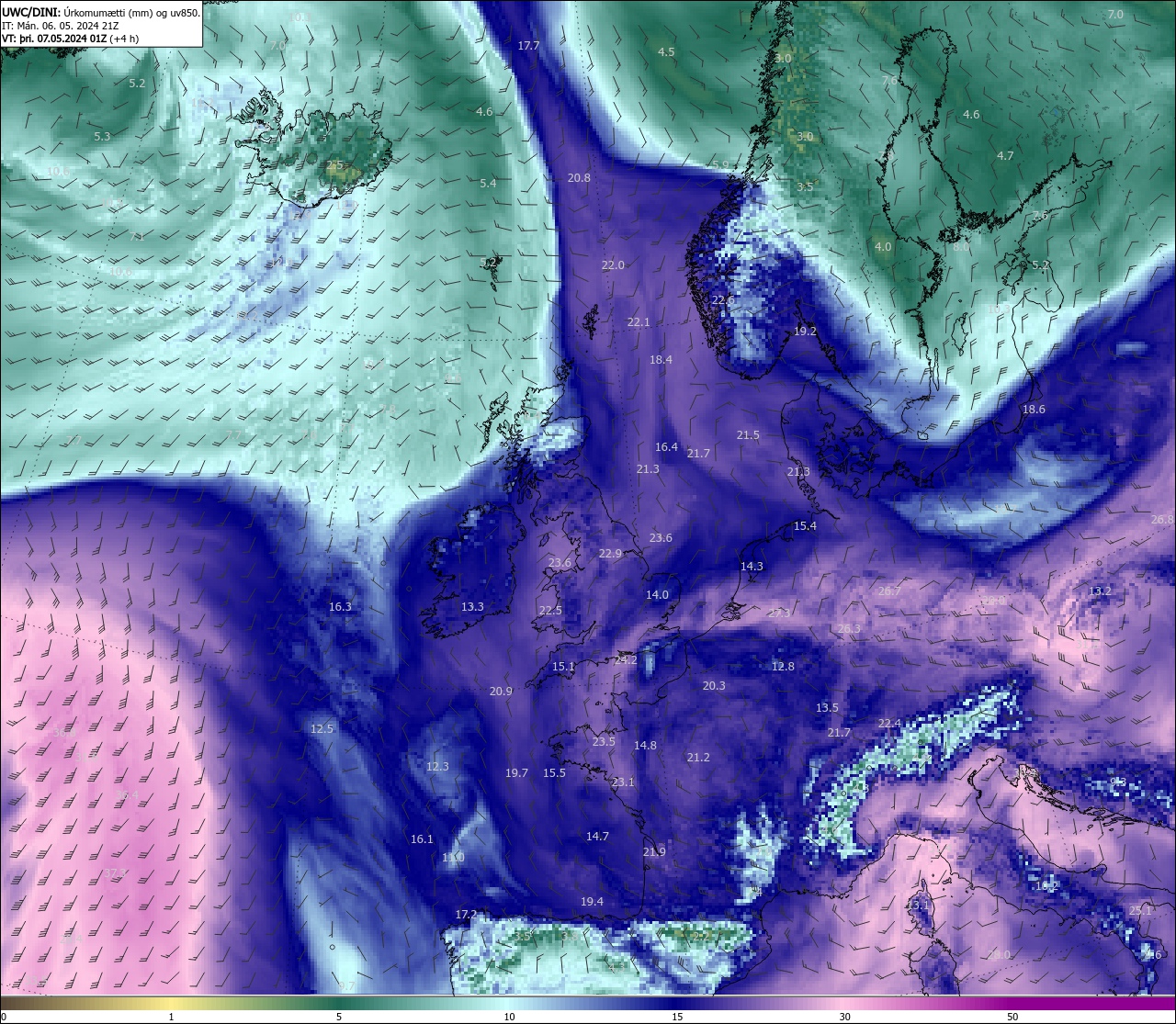
Task: Click the map value '22.5'
Action: tap(550, 610)
